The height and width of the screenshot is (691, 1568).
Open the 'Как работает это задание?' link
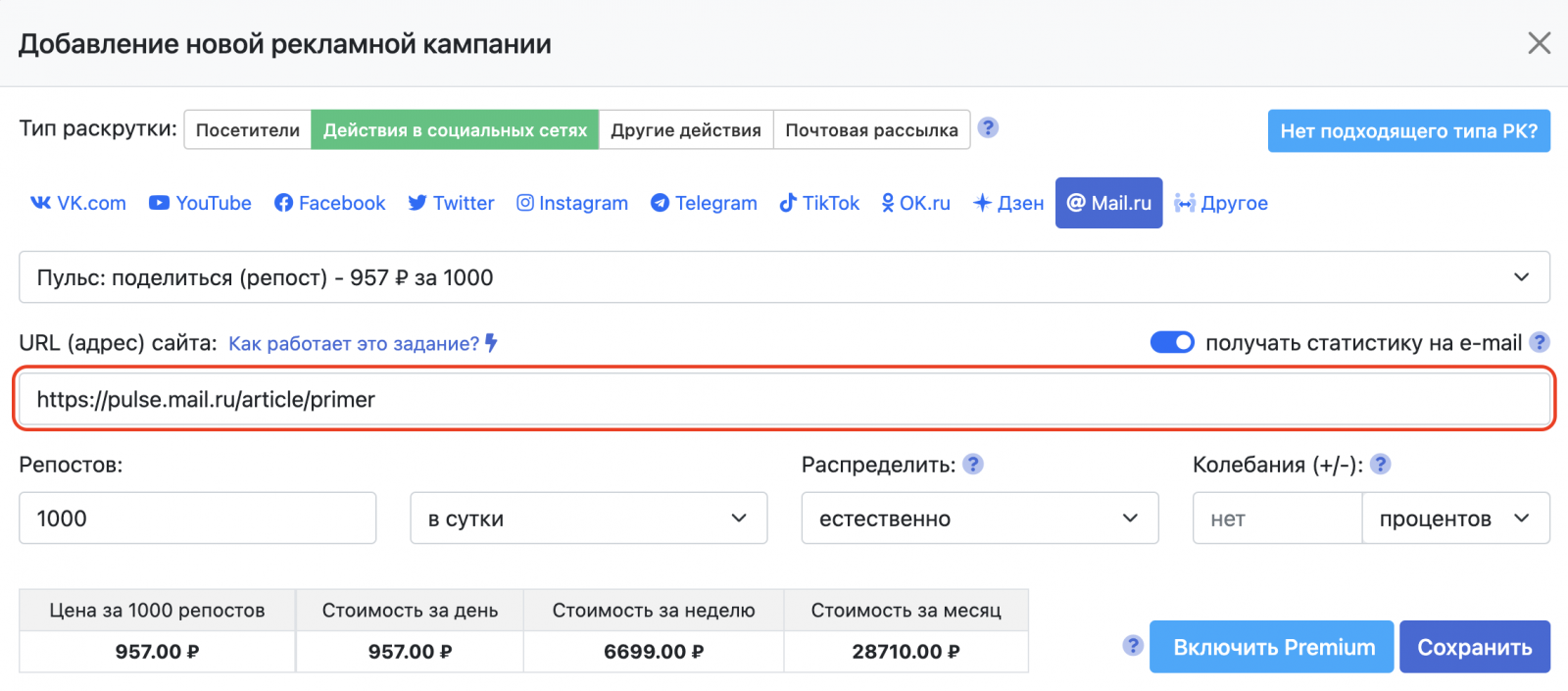(x=354, y=344)
